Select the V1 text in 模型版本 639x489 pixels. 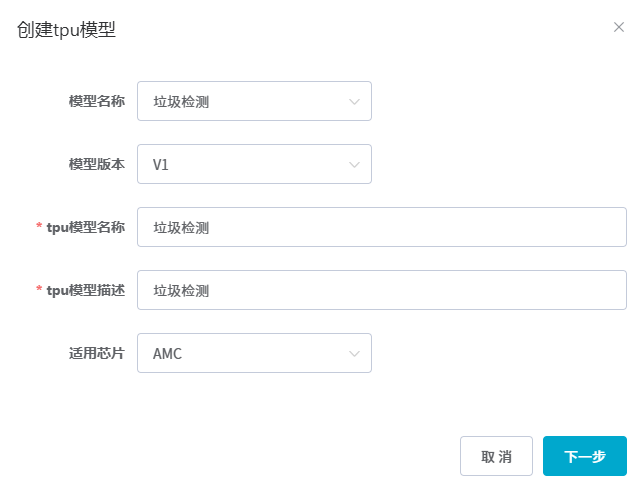coord(161,164)
